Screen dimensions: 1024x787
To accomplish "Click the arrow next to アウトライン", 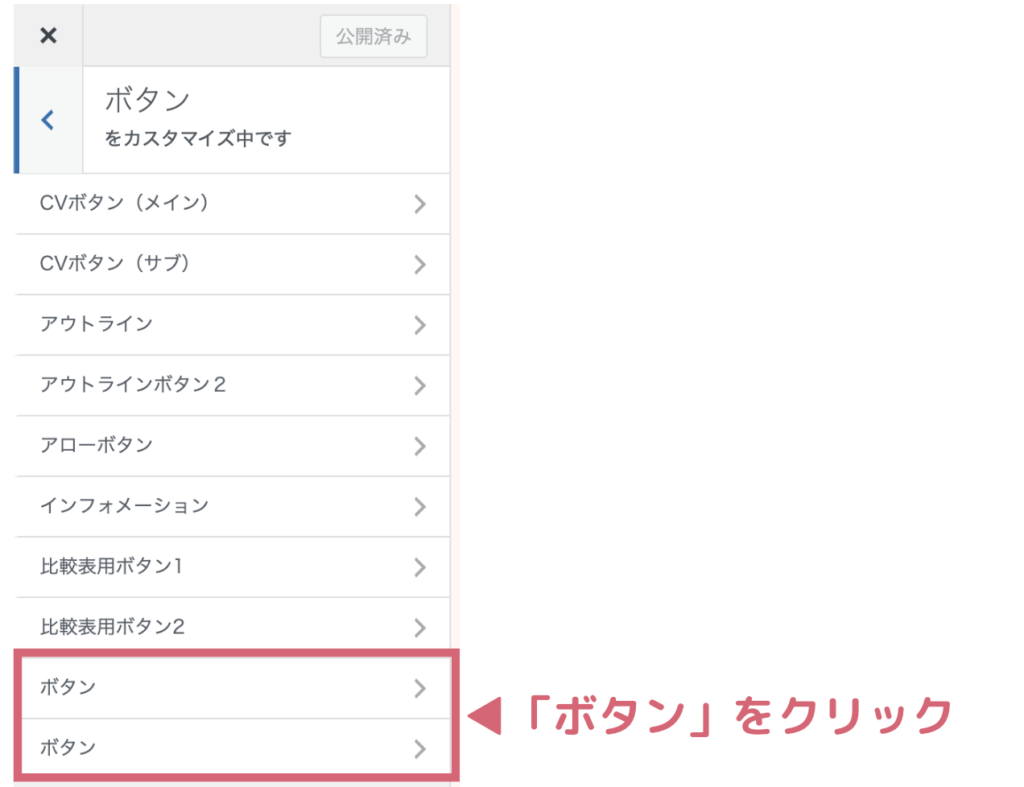I will [420, 325].
